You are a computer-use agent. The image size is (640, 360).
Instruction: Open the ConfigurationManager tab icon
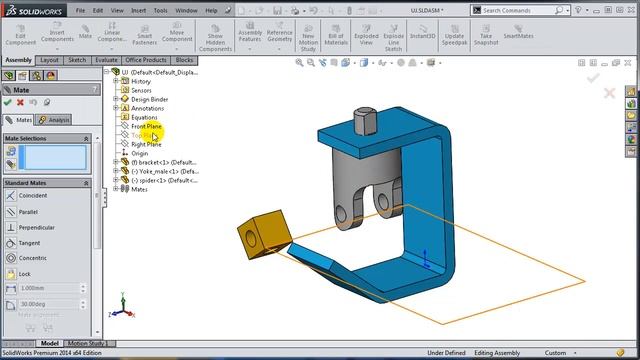tap(36, 76)
